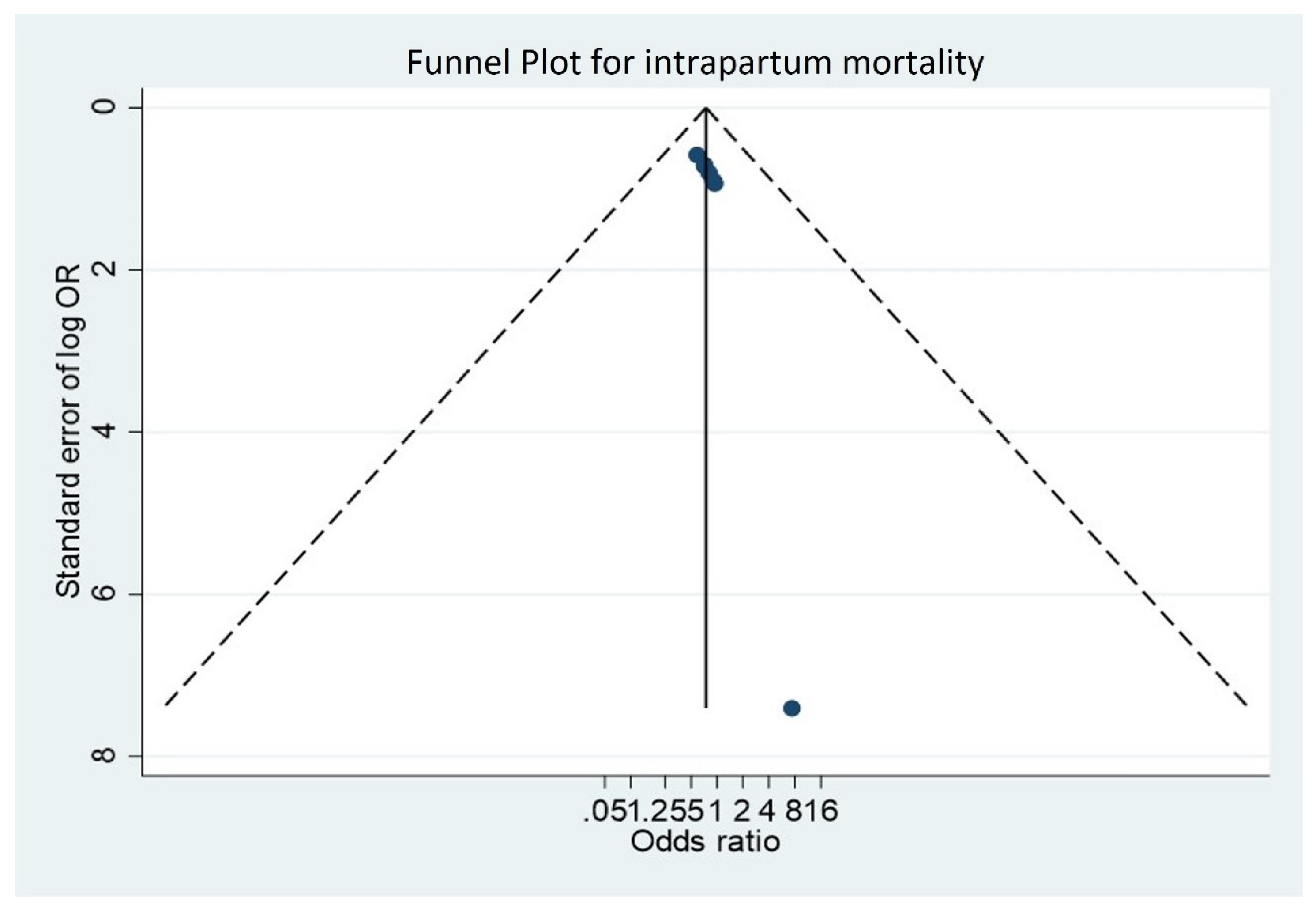Click the y-axis tick label 8
Screen dimensions: 1316x912
pos(105,756)
